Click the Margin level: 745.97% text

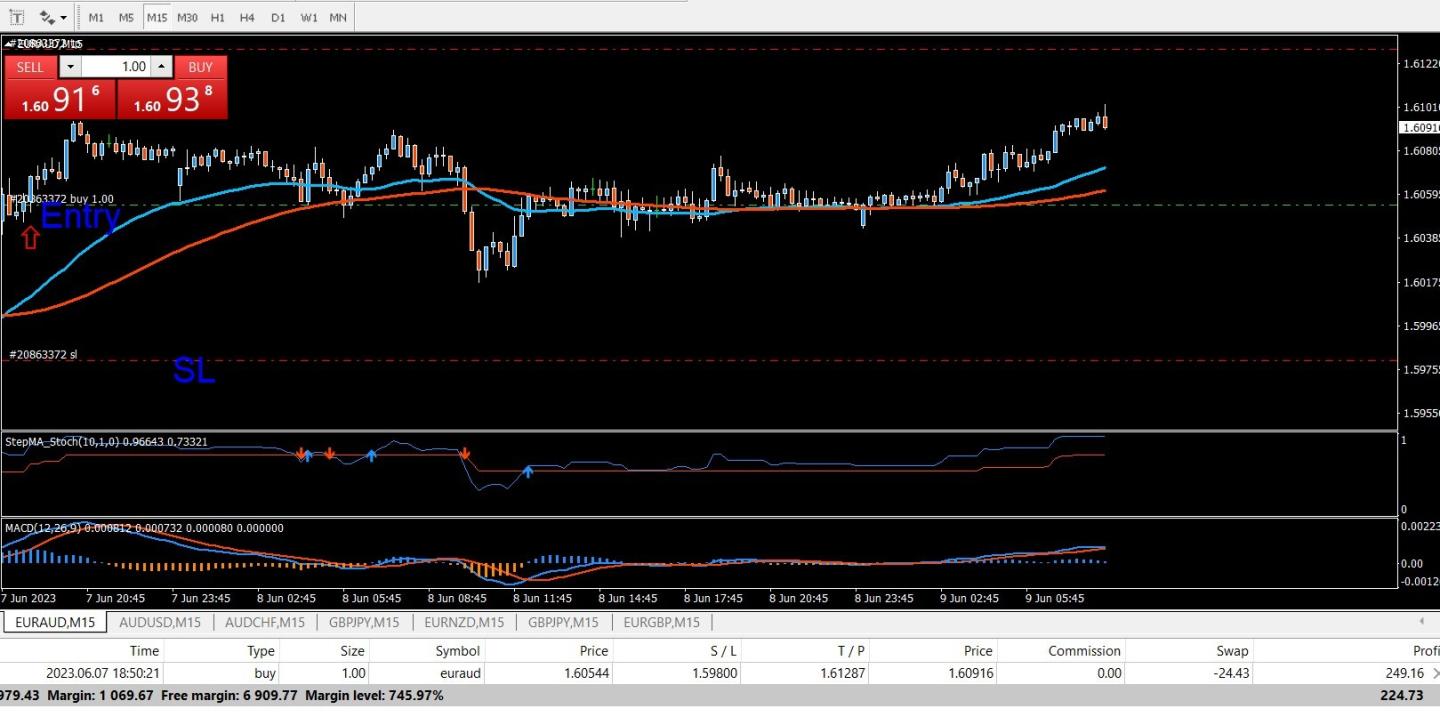pyautogui.click(x=374, y=695)
